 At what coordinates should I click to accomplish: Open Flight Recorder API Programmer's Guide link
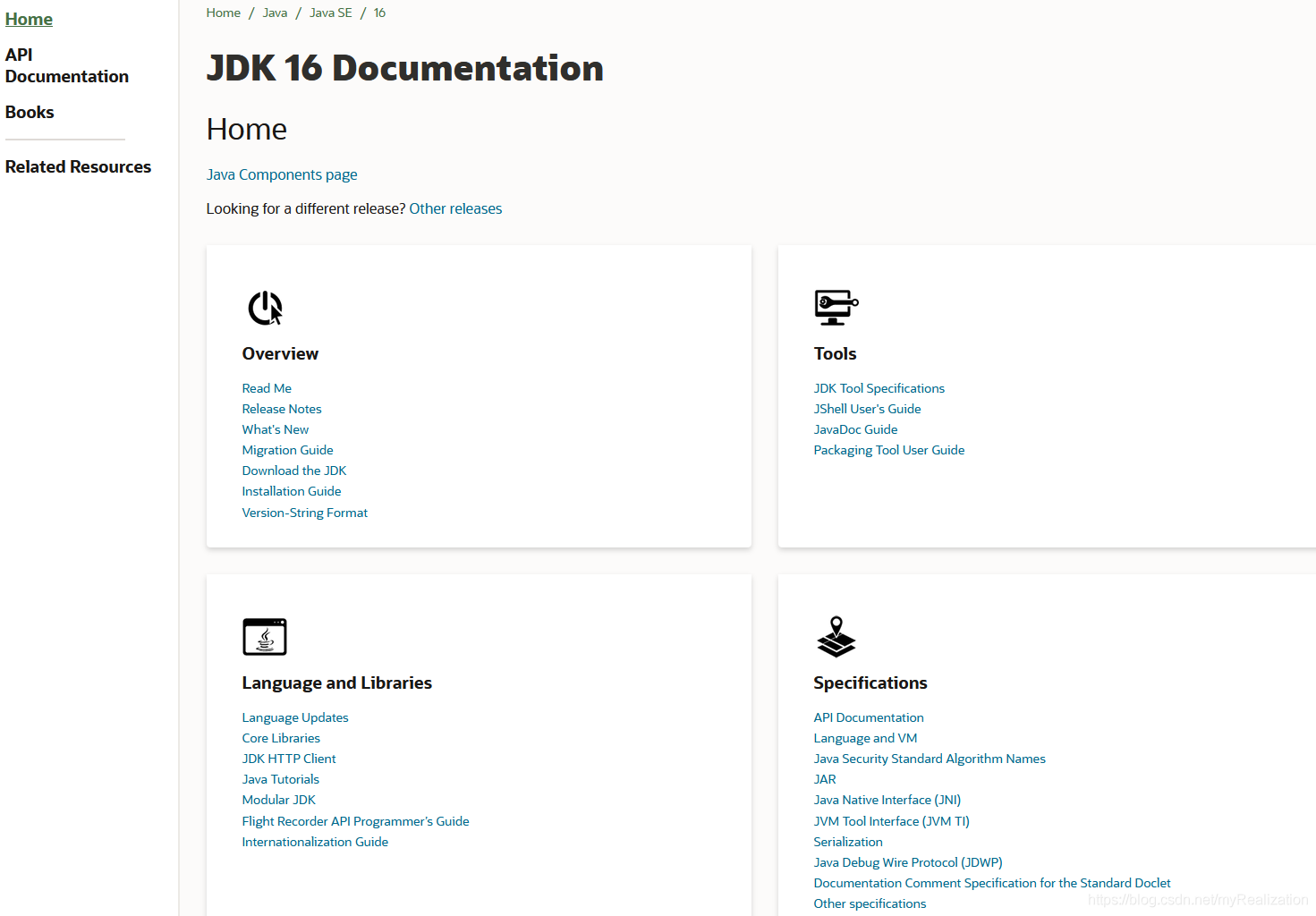(x=355, y=821)
